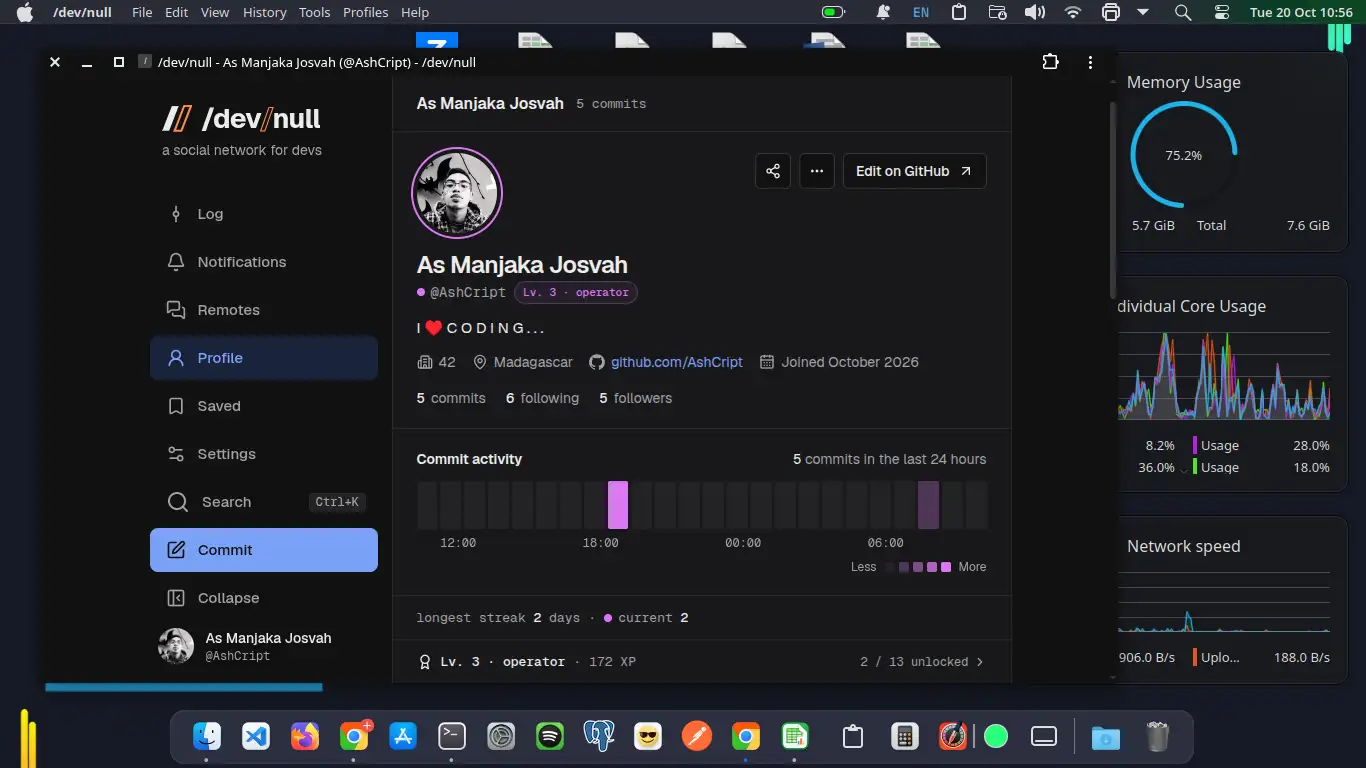The height and width of the screenshot is (768, 1366).
Task: Open Visual Studio Code from the dock
Action: click(x=256, y=737)
